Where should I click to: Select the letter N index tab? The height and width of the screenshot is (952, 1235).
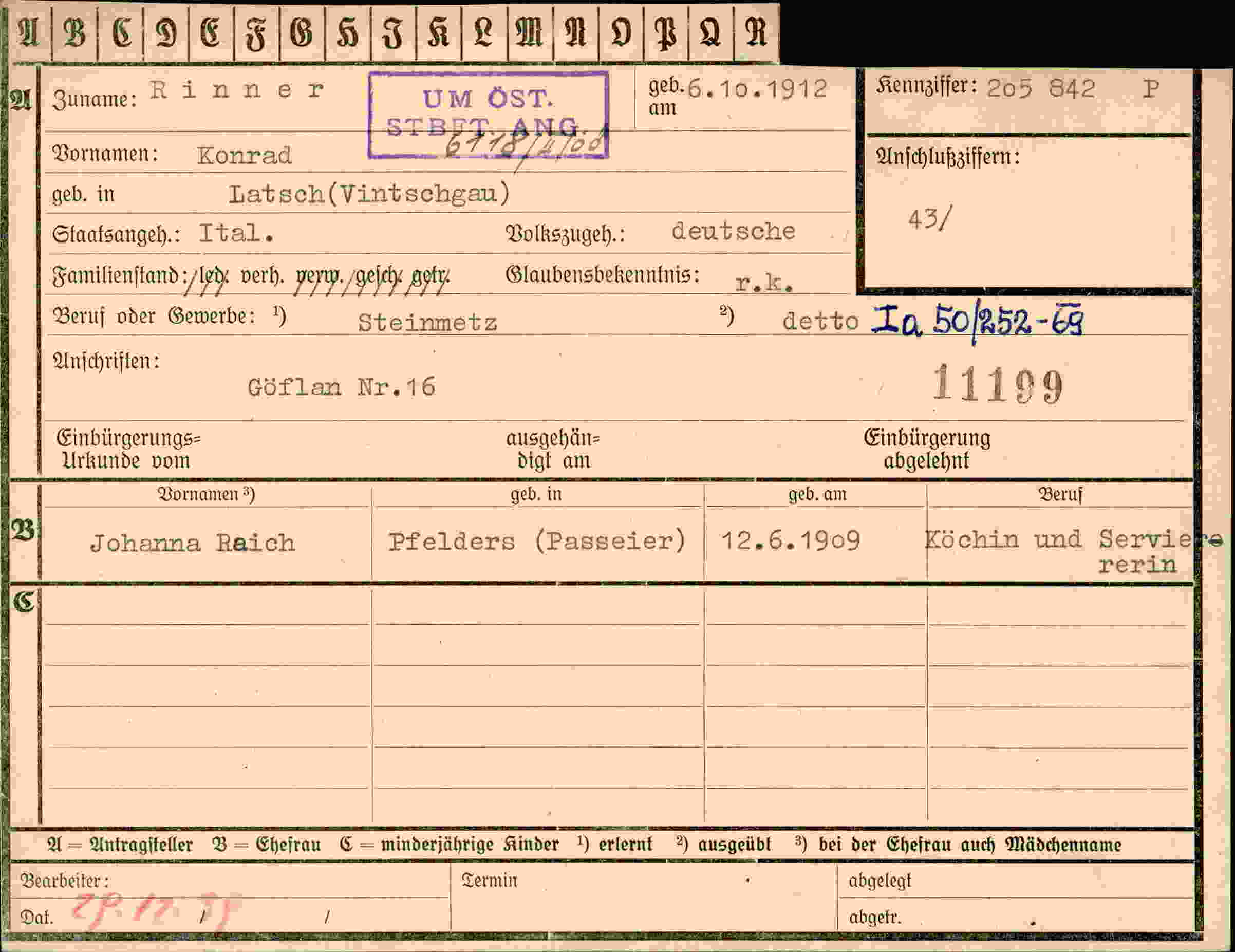(576, 33)
